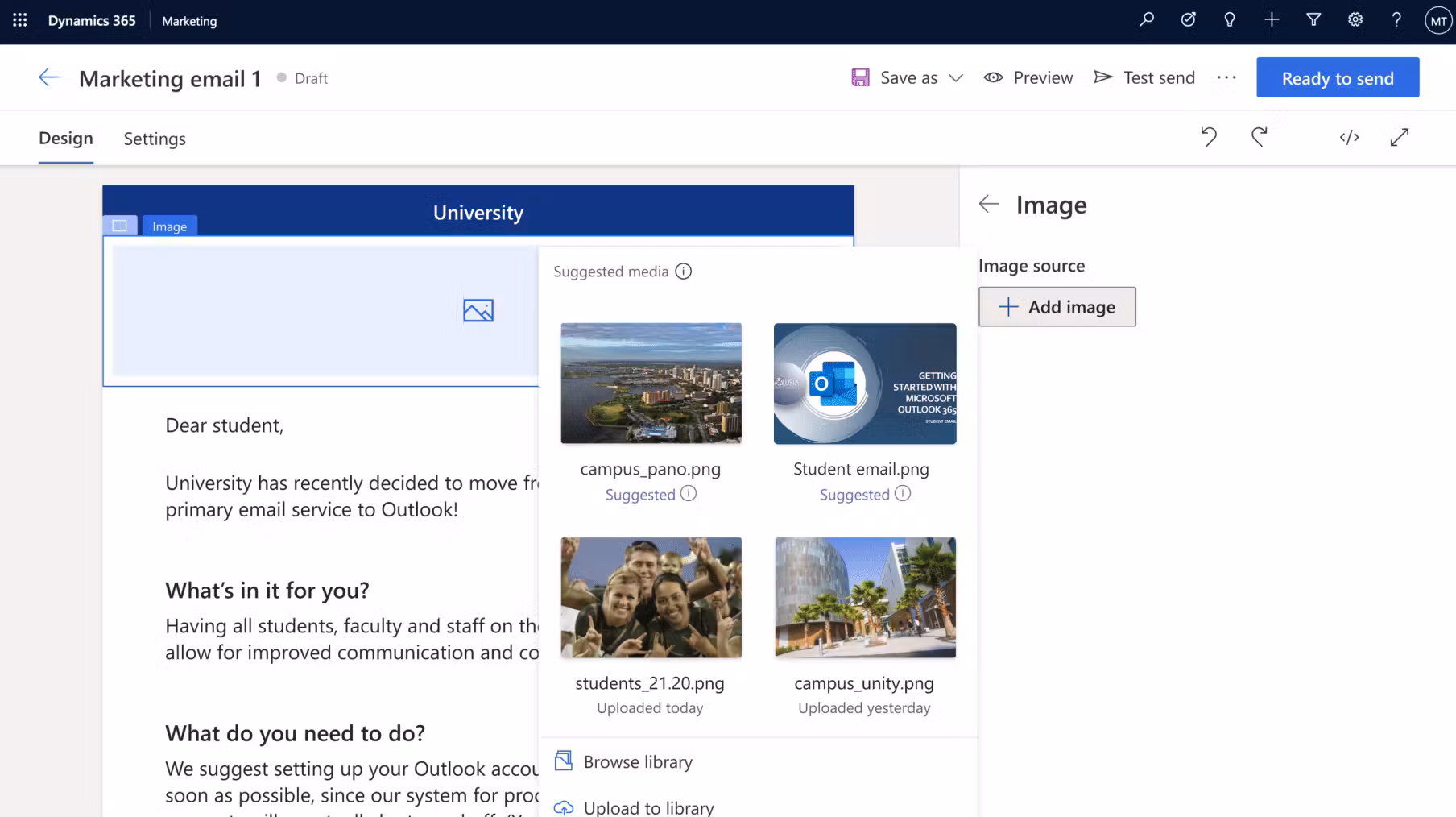The height and width of the screenshot is (817, 1456).
Task: Click the Ready to send button
Action: 1338,78
